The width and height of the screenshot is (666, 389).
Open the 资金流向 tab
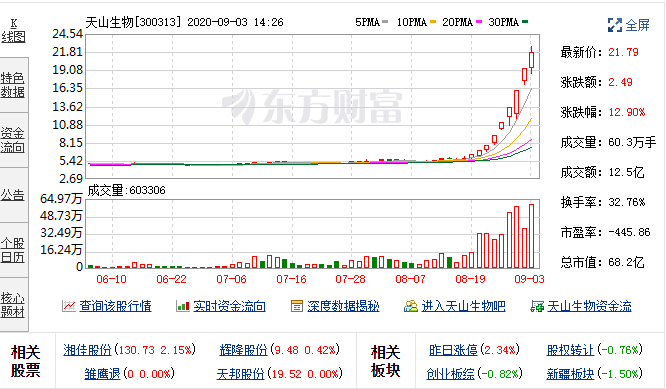(x=14, y=140)
